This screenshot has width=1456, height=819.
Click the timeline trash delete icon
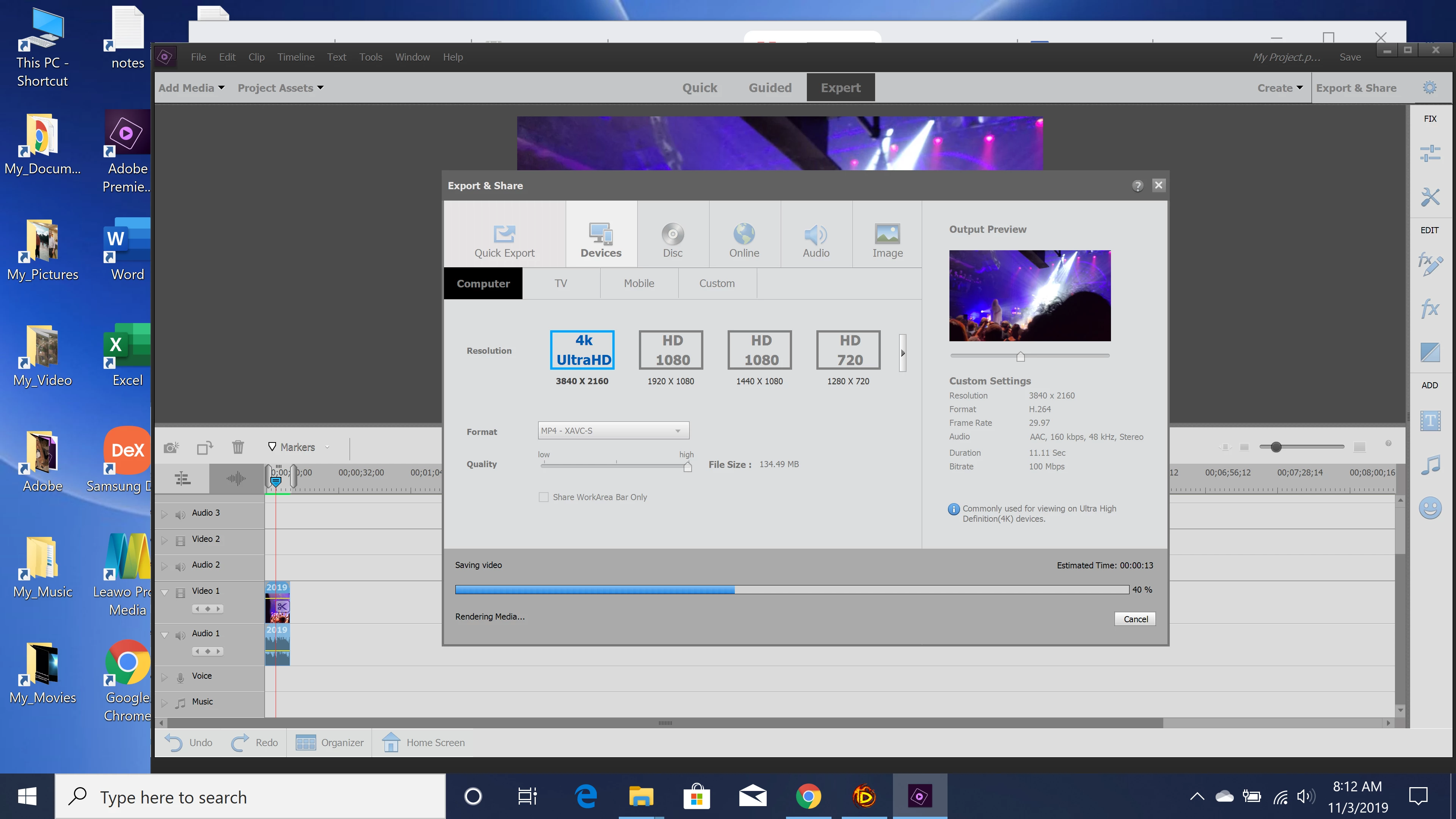point(238,447)
